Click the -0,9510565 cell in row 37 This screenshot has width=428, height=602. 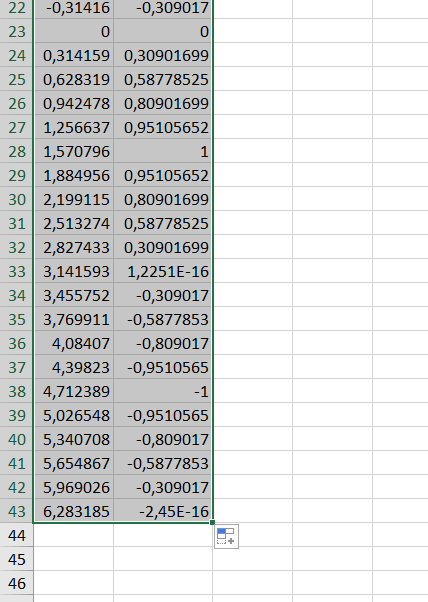(163, 367)
